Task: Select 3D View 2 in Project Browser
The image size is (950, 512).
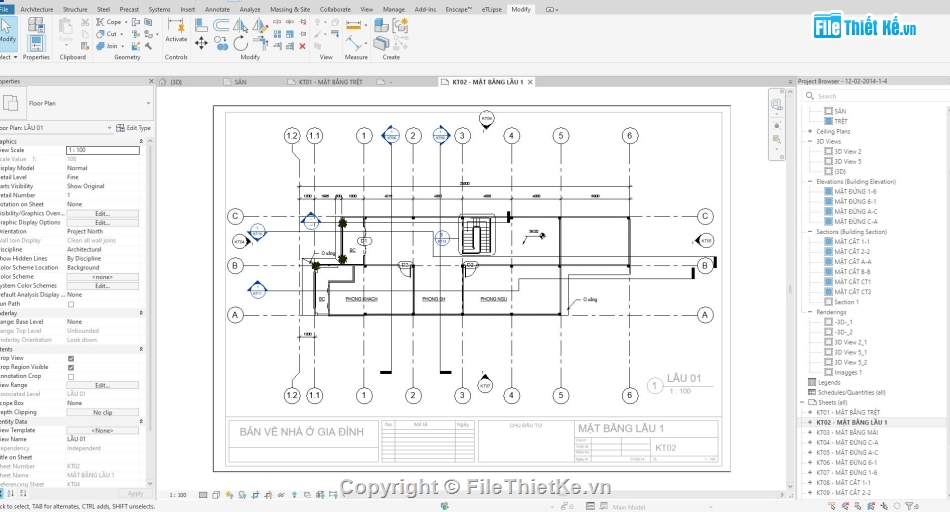Action: [x=848, y=151]
